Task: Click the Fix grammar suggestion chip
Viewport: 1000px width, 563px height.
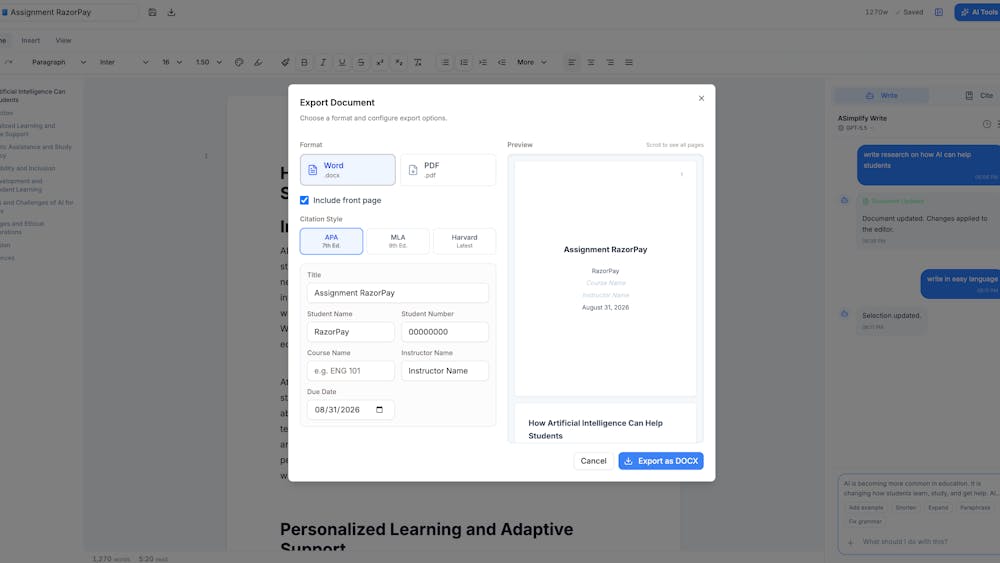Action: (x=865, y=522)
